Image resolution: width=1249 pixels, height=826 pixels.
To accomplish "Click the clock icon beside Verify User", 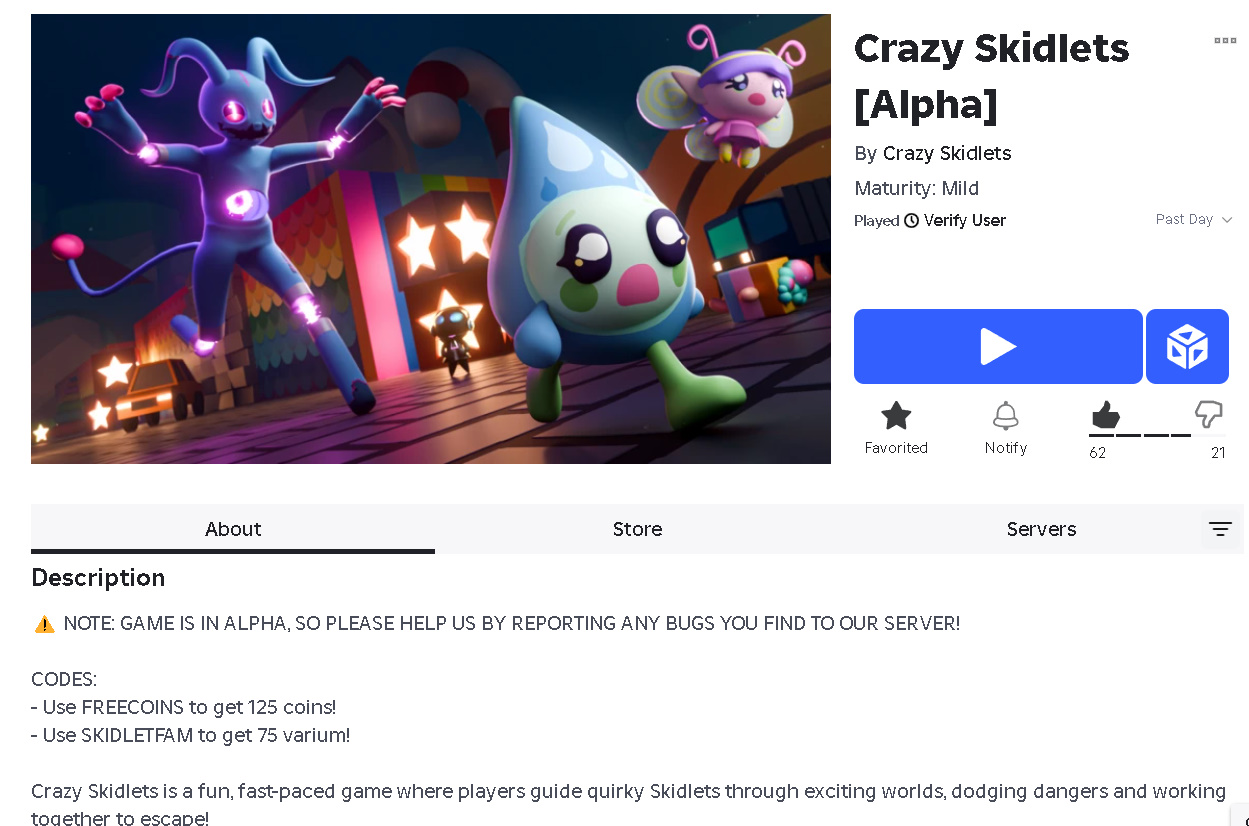I will coord(911,221).
